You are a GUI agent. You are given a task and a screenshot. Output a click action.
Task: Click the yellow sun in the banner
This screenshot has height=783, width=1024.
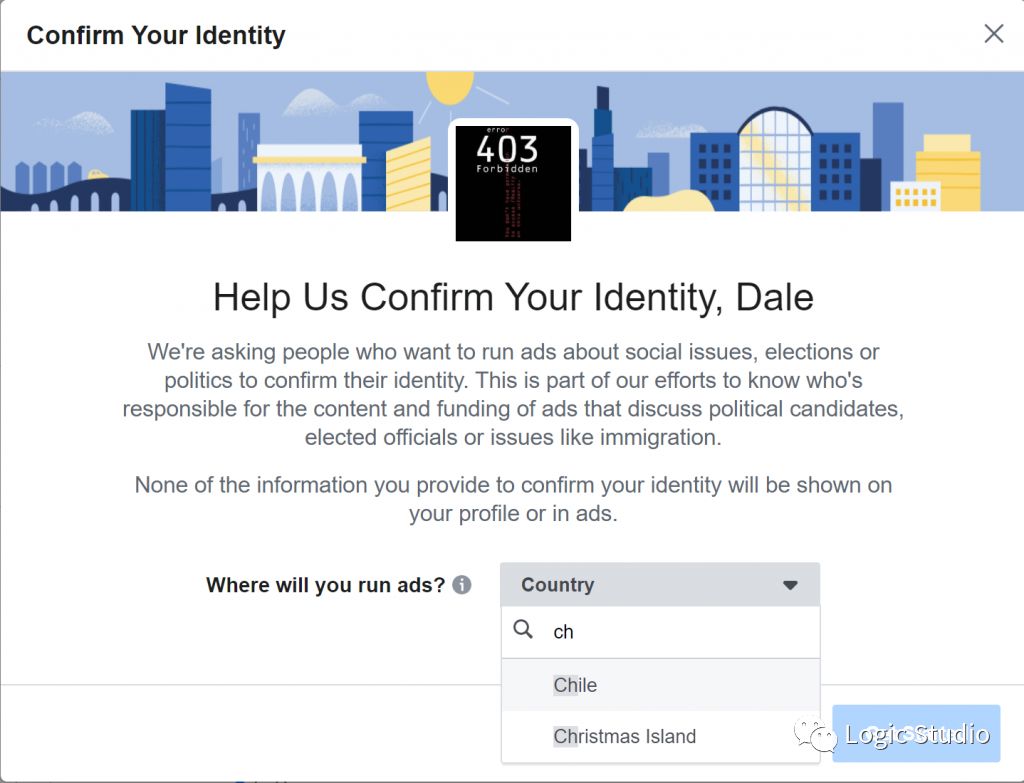[x=450, y=88]
